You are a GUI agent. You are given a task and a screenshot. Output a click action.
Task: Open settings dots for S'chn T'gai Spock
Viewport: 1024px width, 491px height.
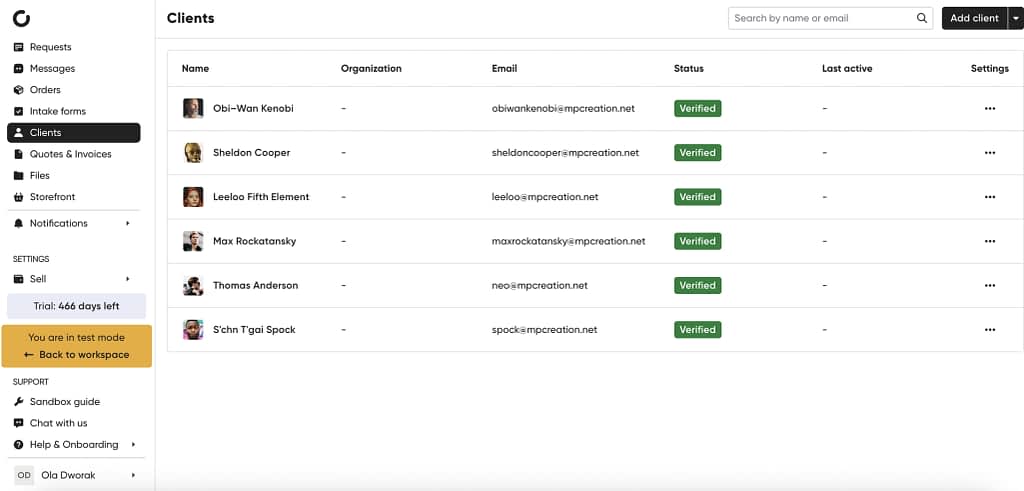point(989,330)
